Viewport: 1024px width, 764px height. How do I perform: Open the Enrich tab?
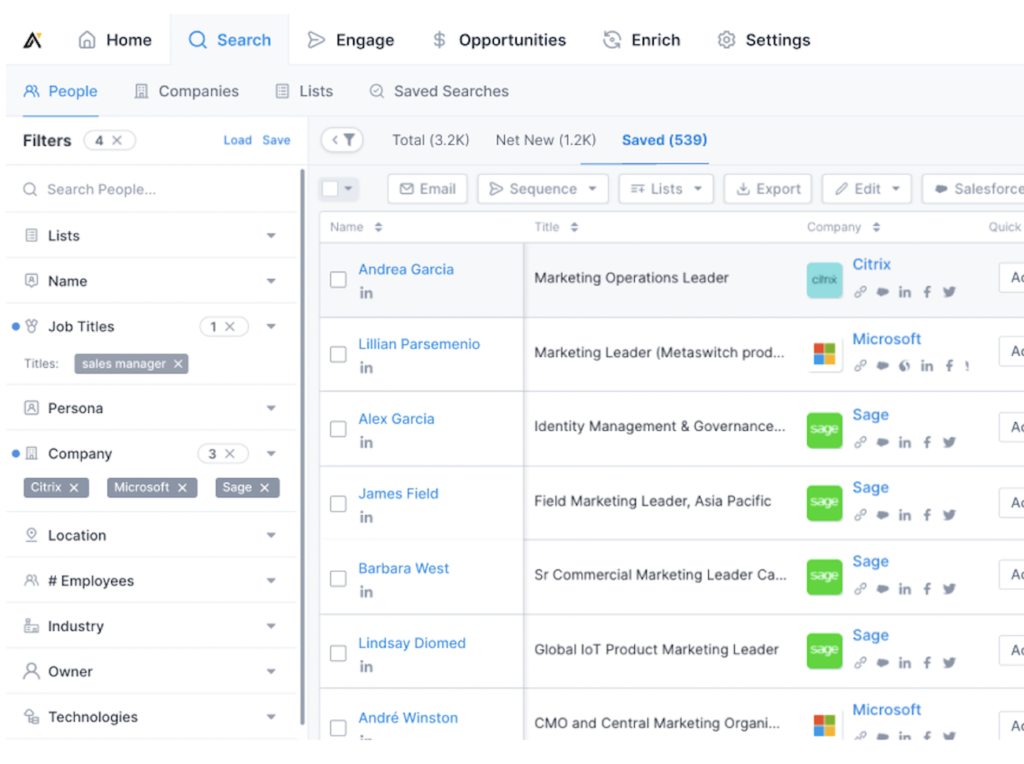point(641,40)
